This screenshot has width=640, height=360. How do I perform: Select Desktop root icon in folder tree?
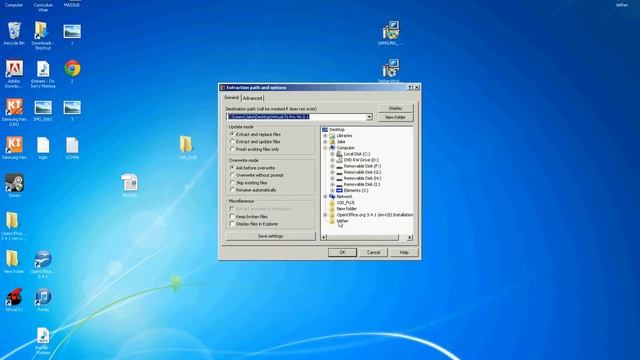[x=325, y=129]
